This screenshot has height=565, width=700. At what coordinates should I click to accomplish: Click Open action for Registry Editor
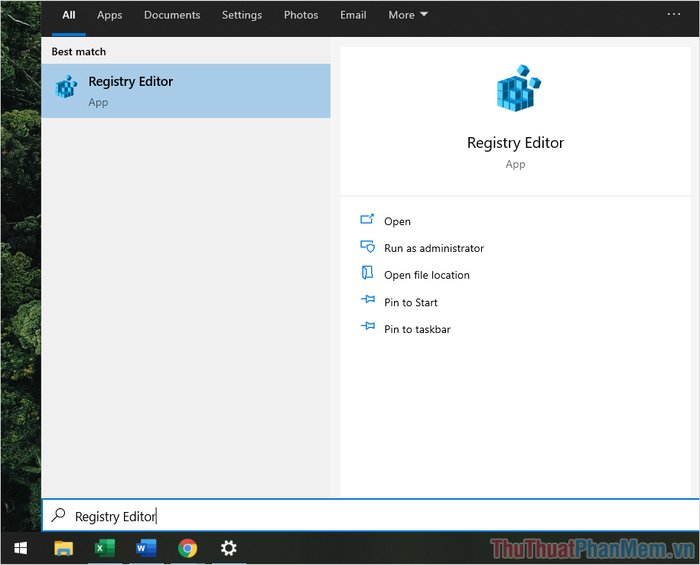[x=397, y=221]
